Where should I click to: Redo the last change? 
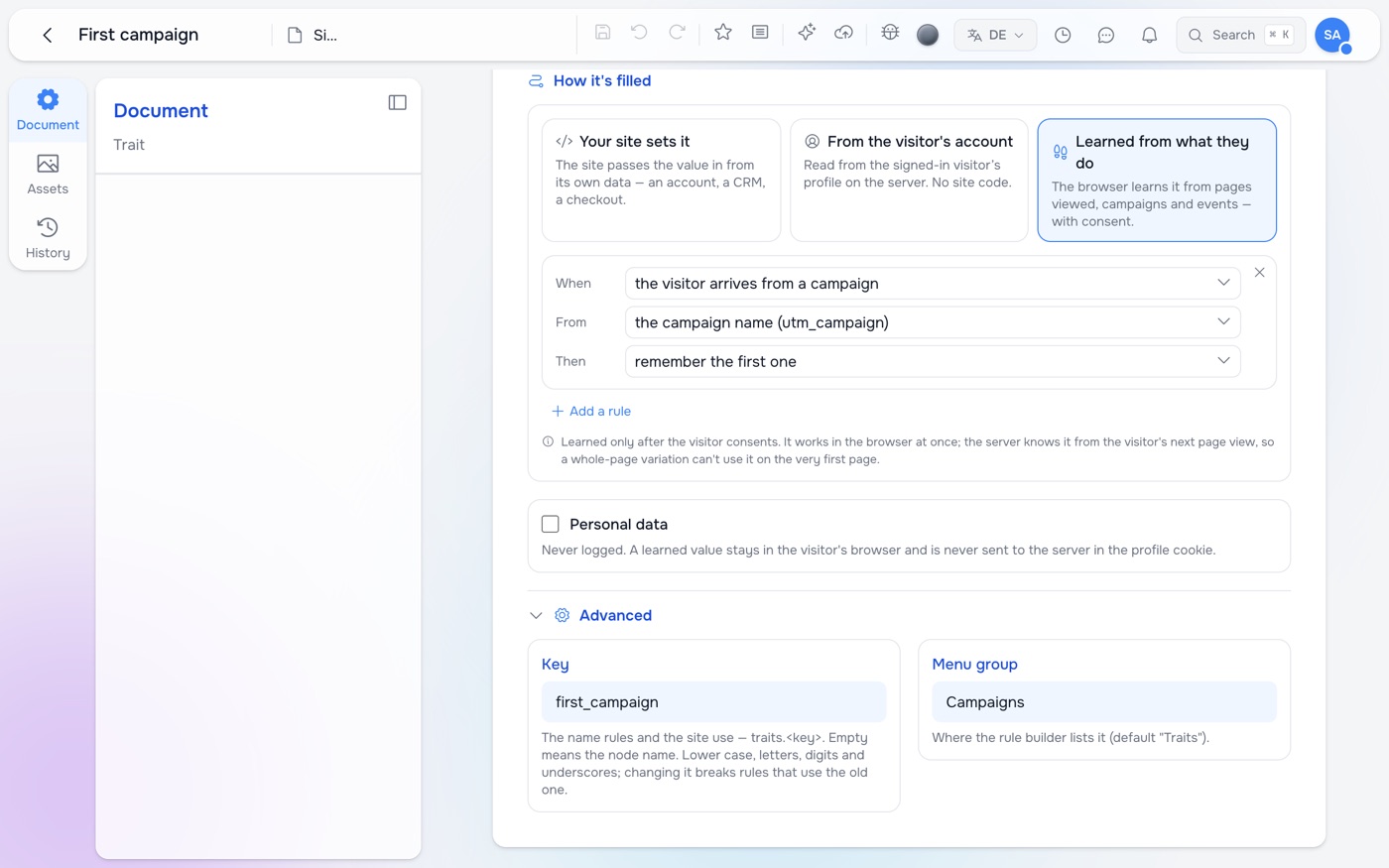(677, 32)
